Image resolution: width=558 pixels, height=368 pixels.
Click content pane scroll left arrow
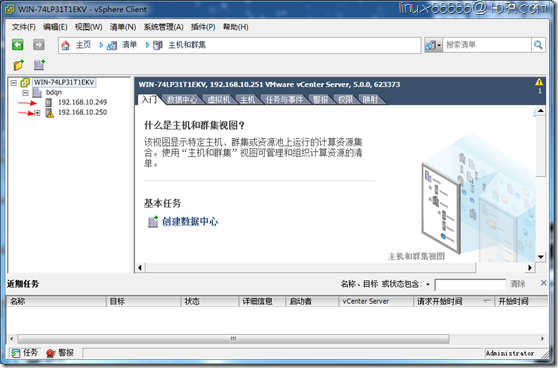pos(140,268)
